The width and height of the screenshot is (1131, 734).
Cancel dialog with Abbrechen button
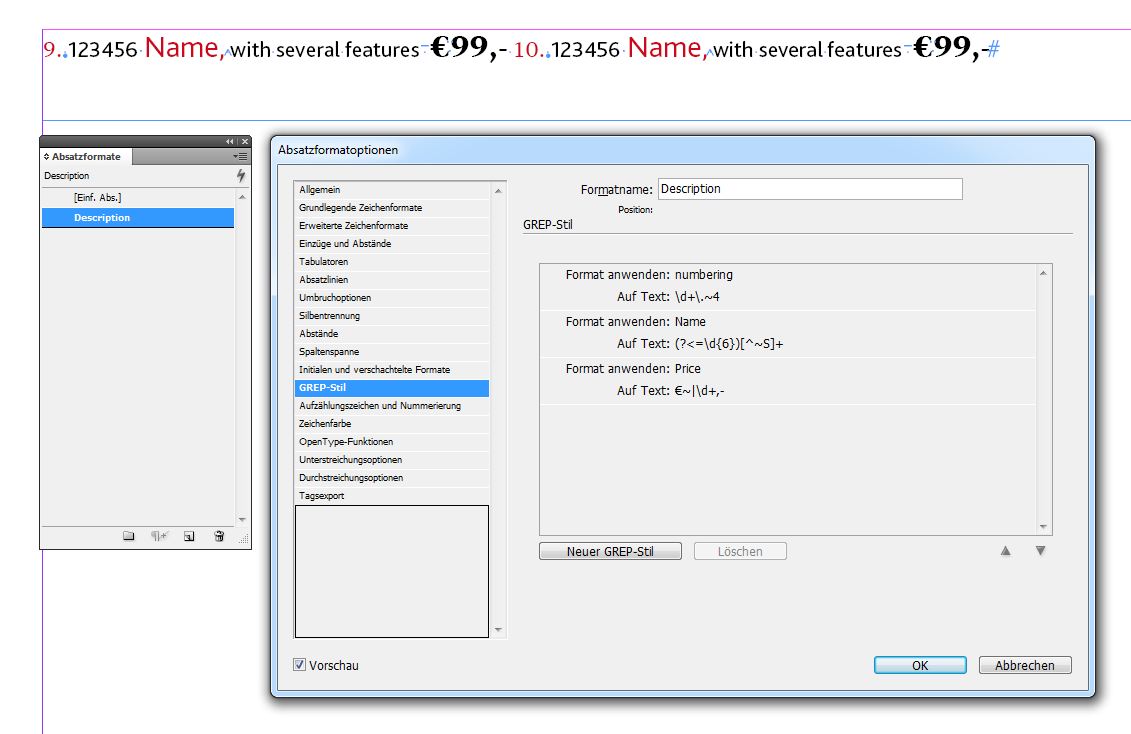tap(1025, 666)
